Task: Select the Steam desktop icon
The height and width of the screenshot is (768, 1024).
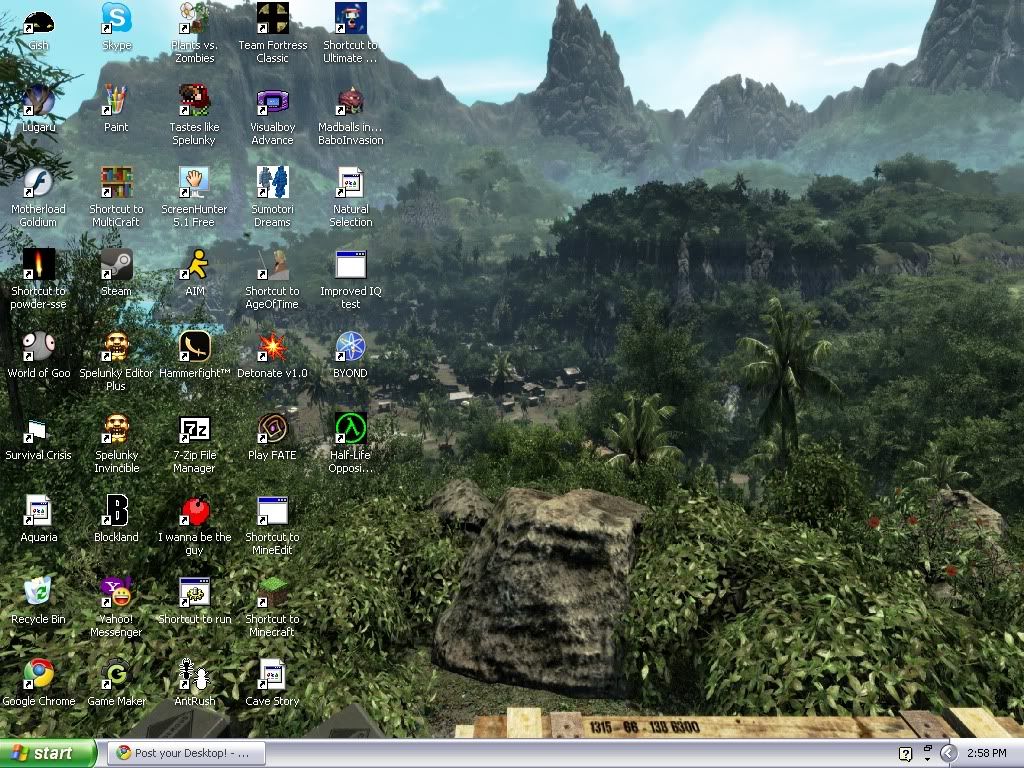Action: coord(116,265)
